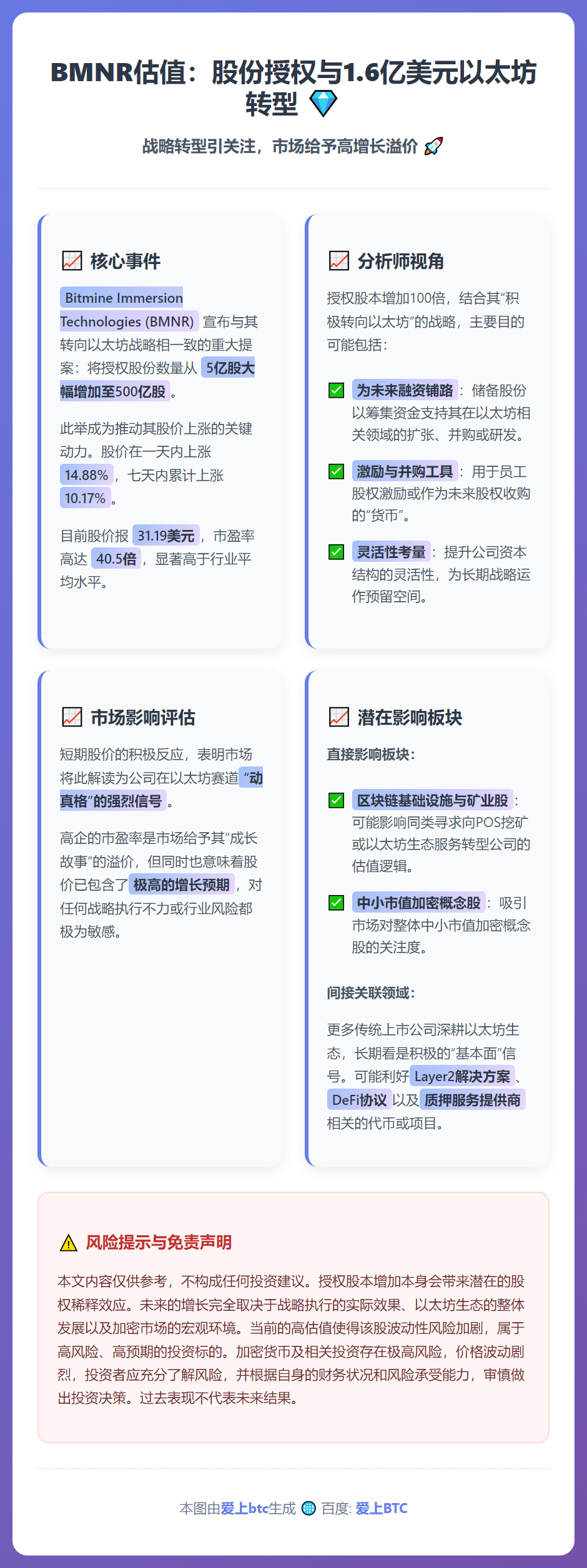This screenshot has width=587, height=1568.
Task: Click the highlighted 极高的增长预期 phrase
Action: (181, 884)
